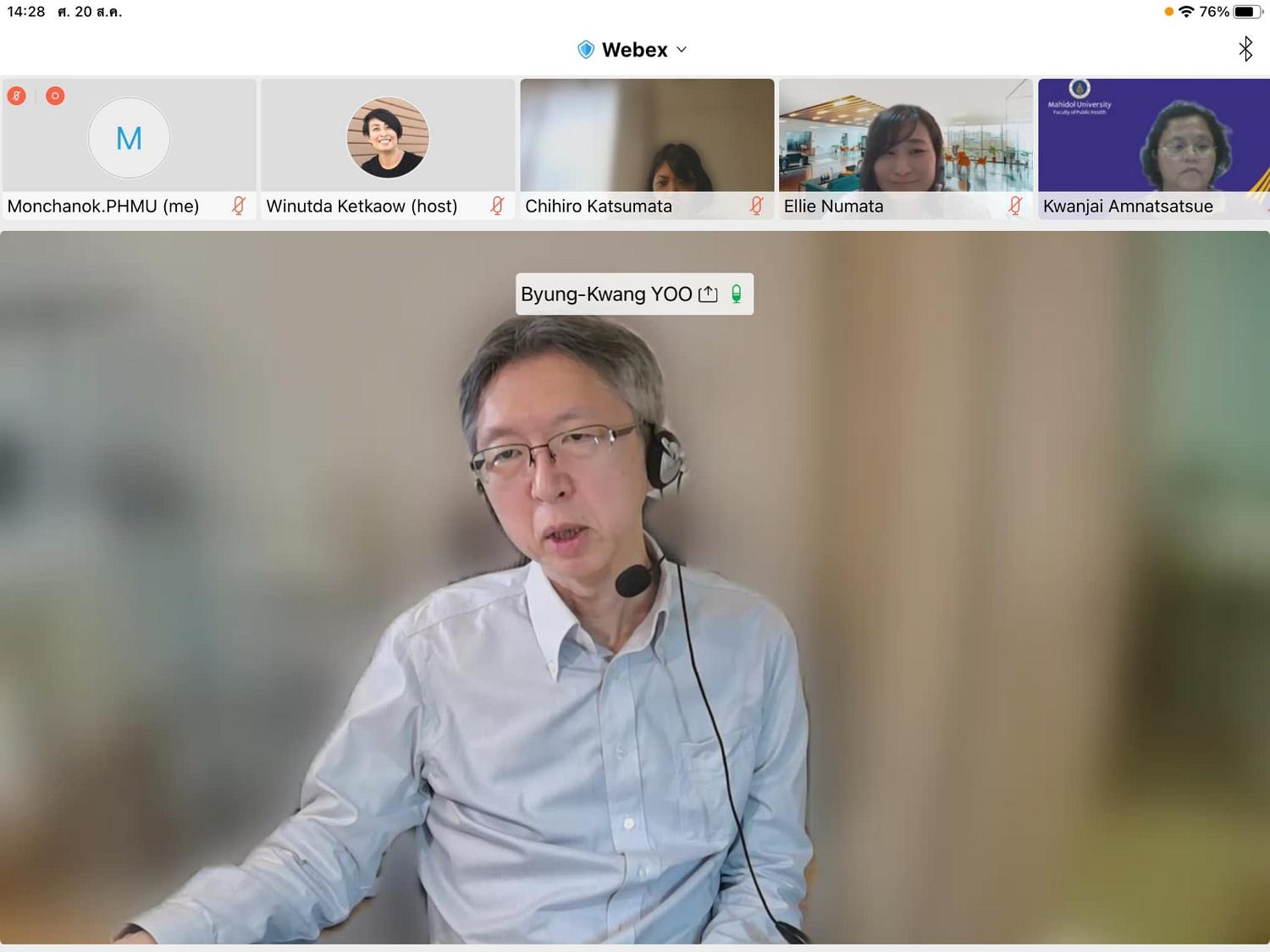
Task: Select the "Winutda Ketkaow (host)" name label
Action: tap(362, 206)
